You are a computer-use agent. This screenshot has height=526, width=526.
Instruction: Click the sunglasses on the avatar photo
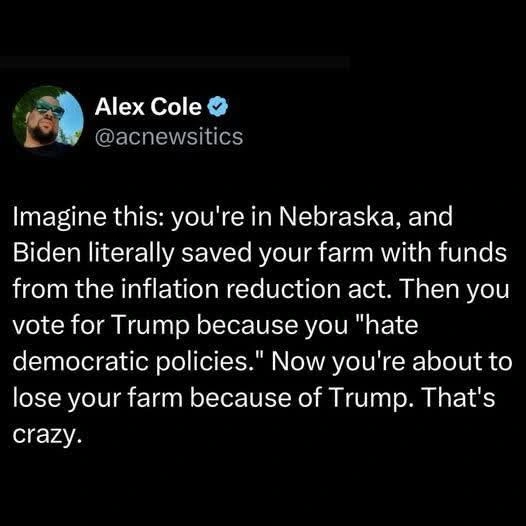coord(49,107)
